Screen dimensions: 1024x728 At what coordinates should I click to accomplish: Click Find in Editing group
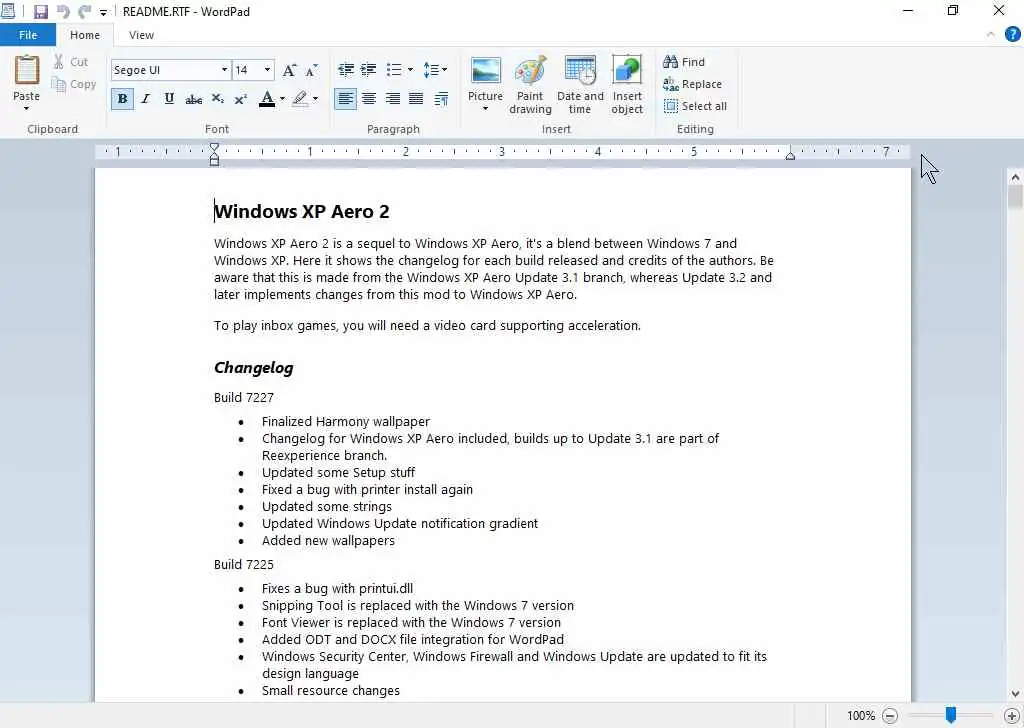click(x=684, y=62)
